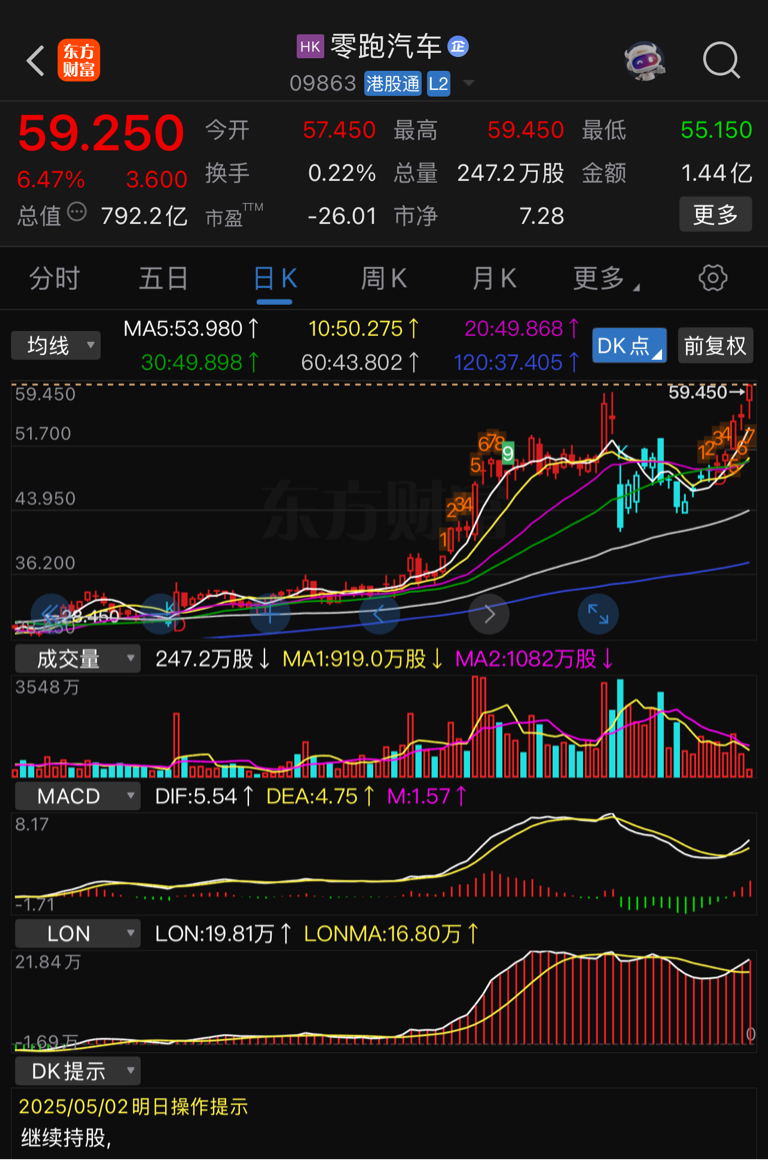Tap the change percent 6.47%
The image size is (768, 1160).
[51, 179]
